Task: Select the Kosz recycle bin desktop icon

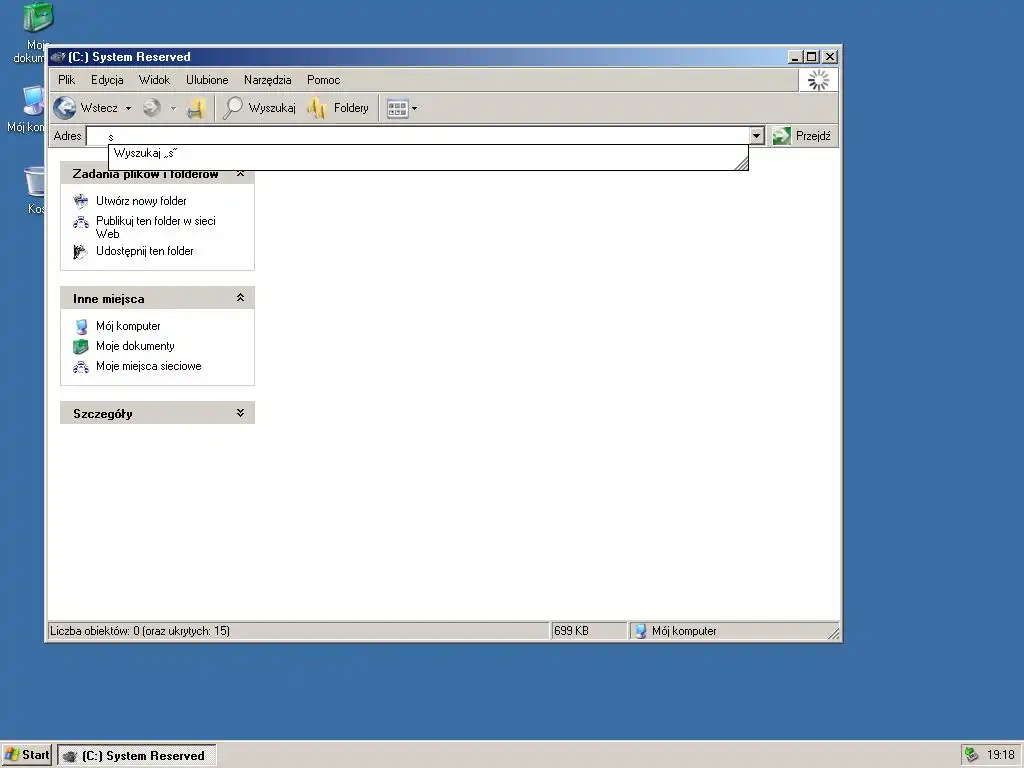Action: click(x=35, y=182)
